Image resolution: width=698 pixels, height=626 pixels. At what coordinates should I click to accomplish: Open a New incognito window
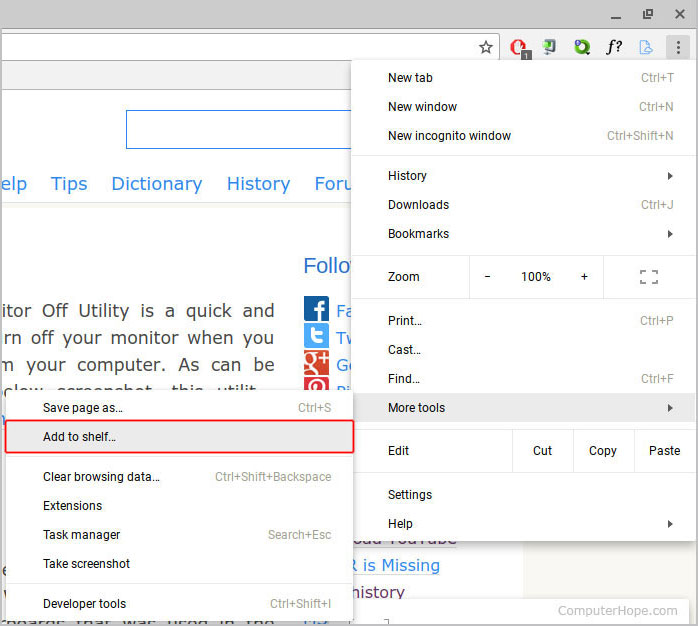point(524,135)
